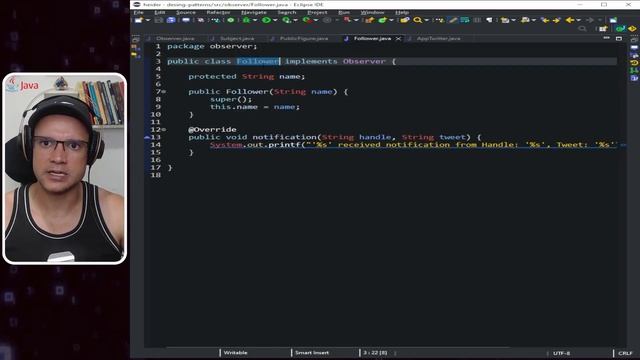The image size is (640, 360).
Task: Click the Next Edit Location arrow
Action: (x=557, y=20)
